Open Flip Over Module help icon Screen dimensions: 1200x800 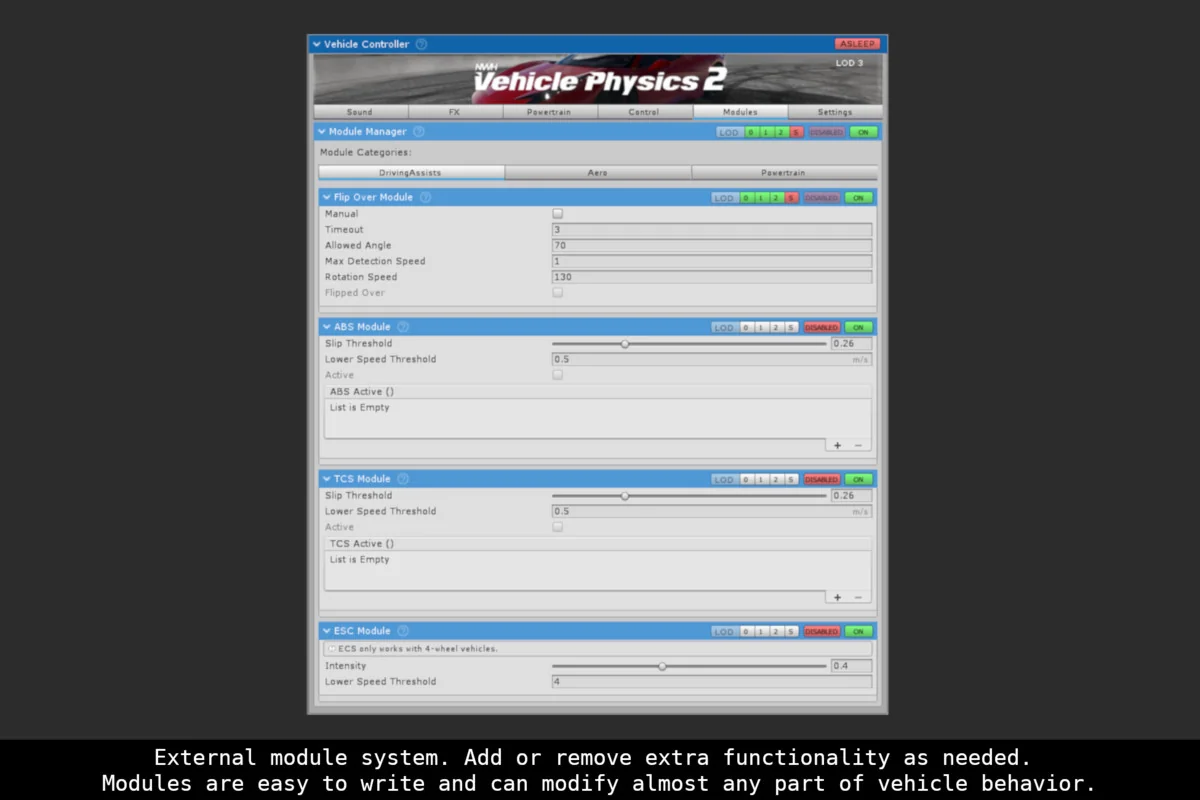tap(425, 198)
